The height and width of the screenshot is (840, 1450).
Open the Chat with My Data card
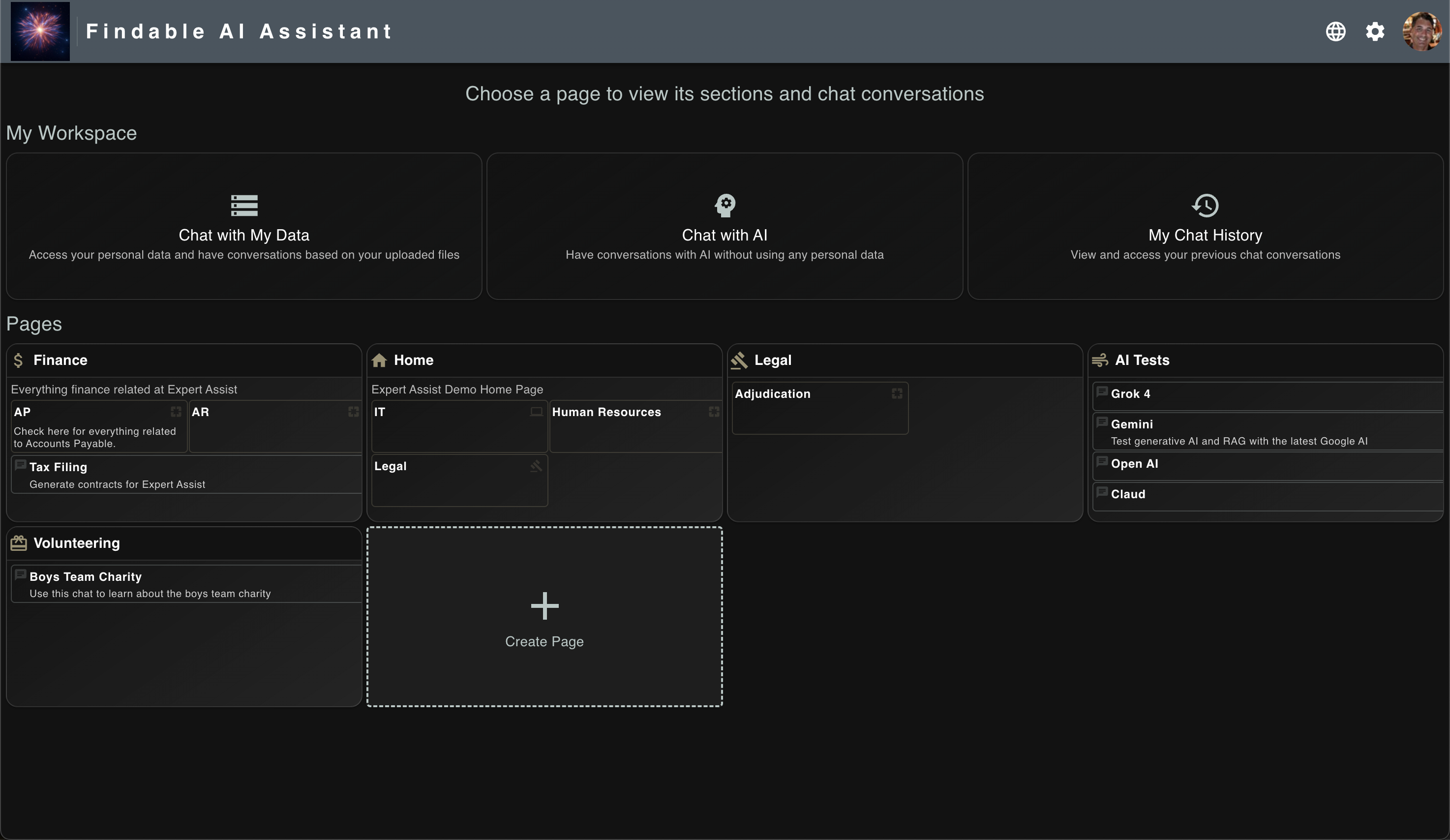tap(244, 226)
